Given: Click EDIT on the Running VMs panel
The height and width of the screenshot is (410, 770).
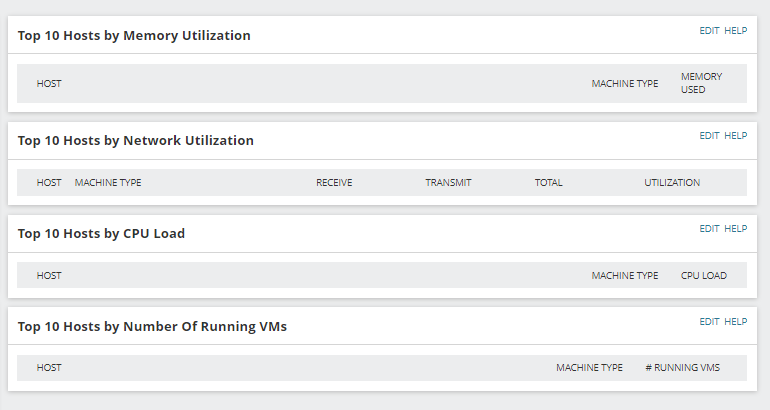Looking at the screenshot, I should pyautogui.click(x=709, y=322).
